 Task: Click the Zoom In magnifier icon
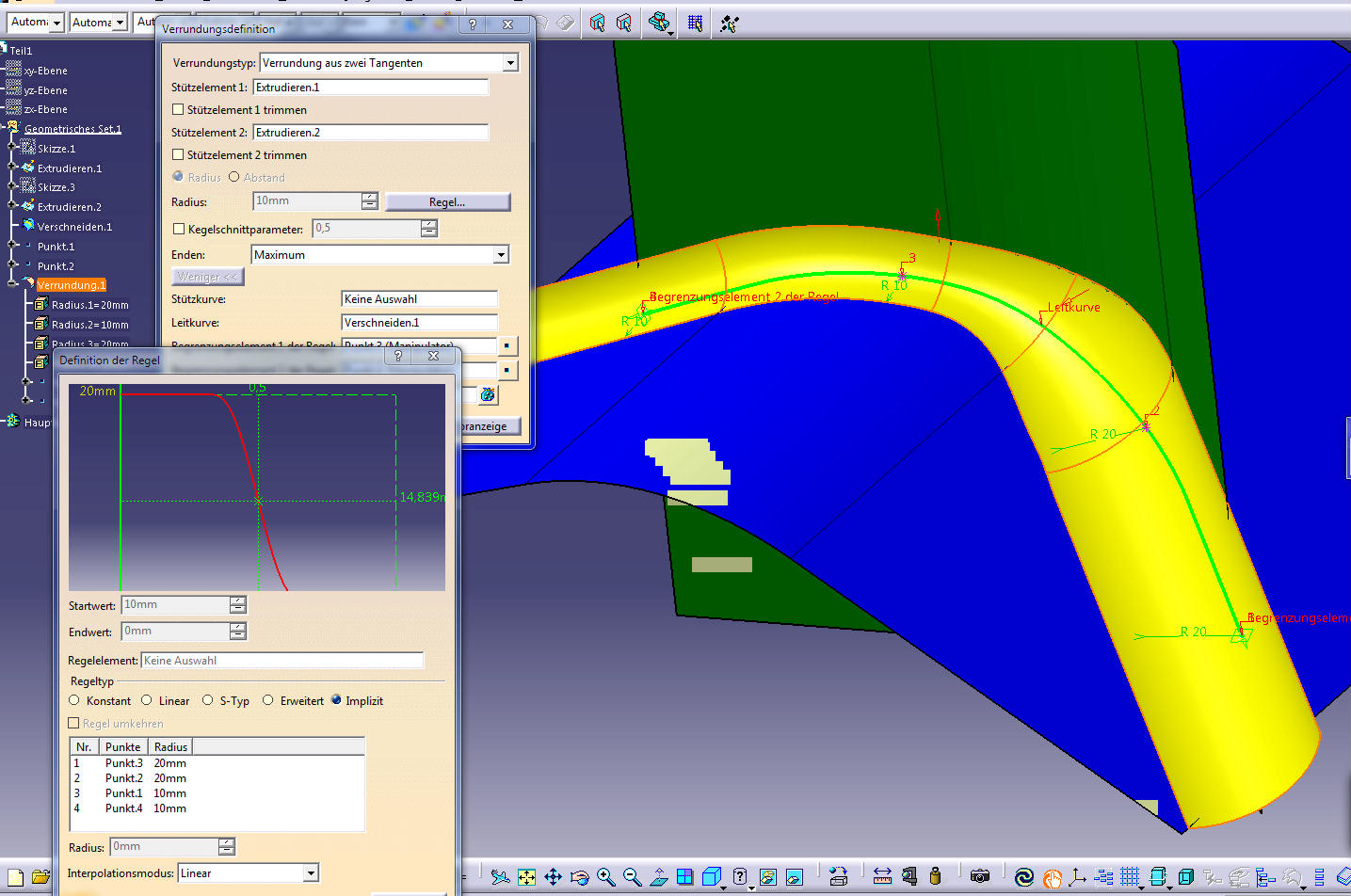click(x=605, y=877)
